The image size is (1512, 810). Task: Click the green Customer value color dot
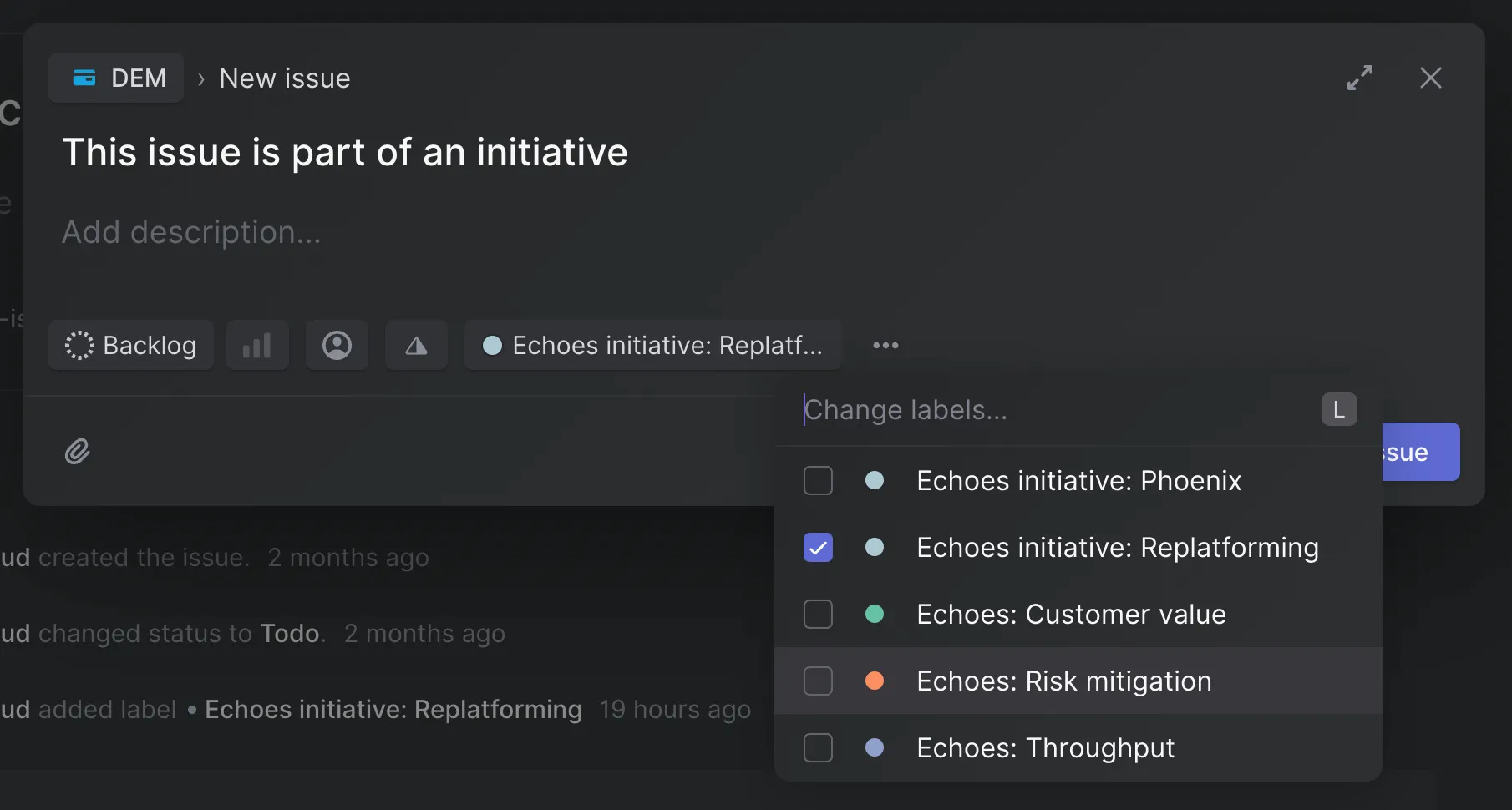pos(875,614)
